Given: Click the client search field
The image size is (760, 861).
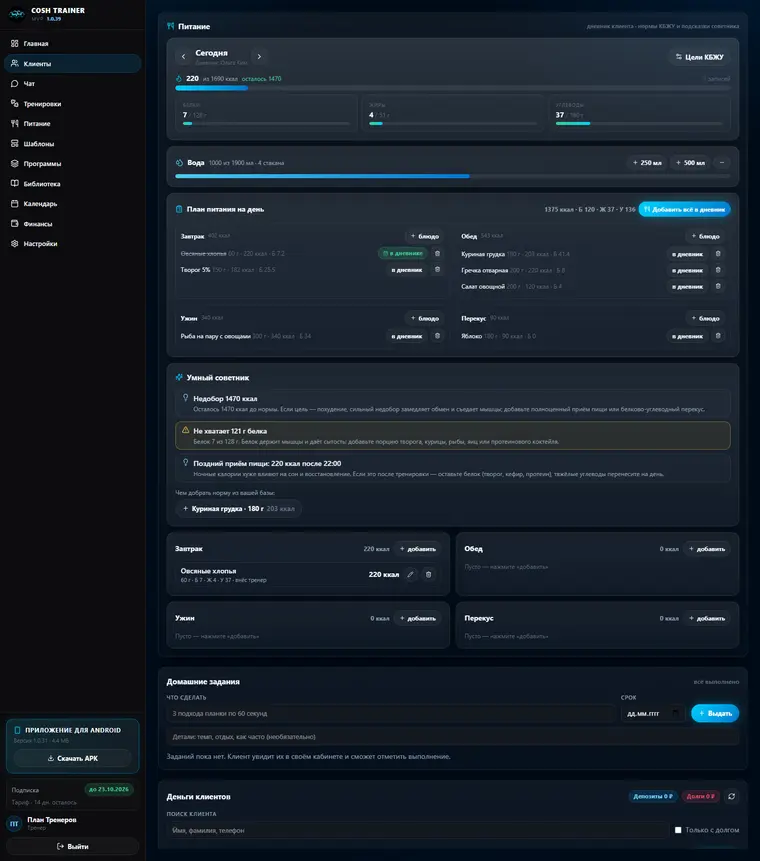Looking at the screenshot, I should pyautogui.click(x=418, y=830).
